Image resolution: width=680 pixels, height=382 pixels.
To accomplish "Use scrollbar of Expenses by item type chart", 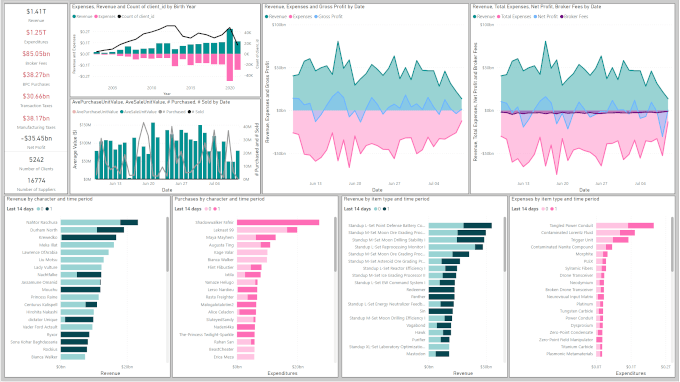I will coord(672,245).
